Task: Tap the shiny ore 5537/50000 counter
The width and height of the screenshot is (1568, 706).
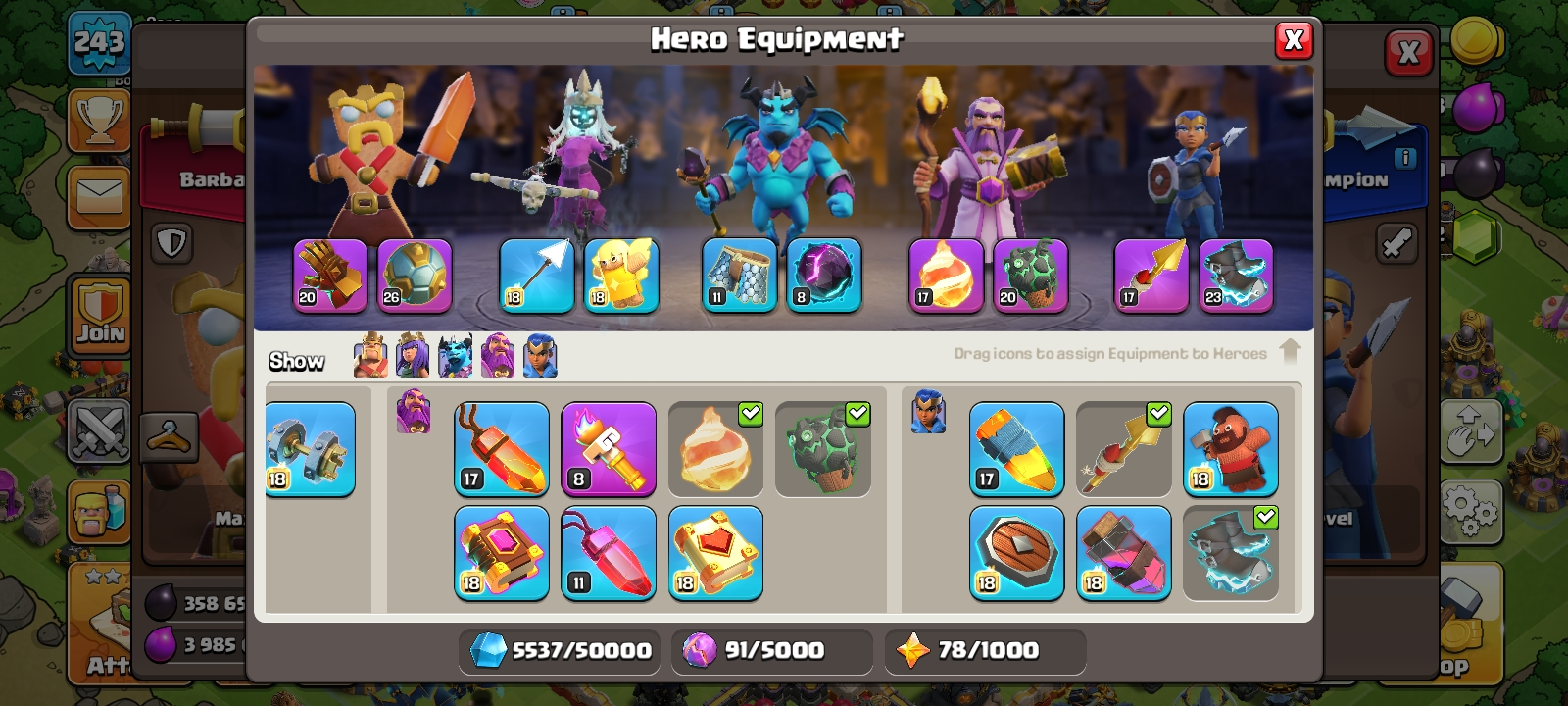Action: [x=560, y=650]
